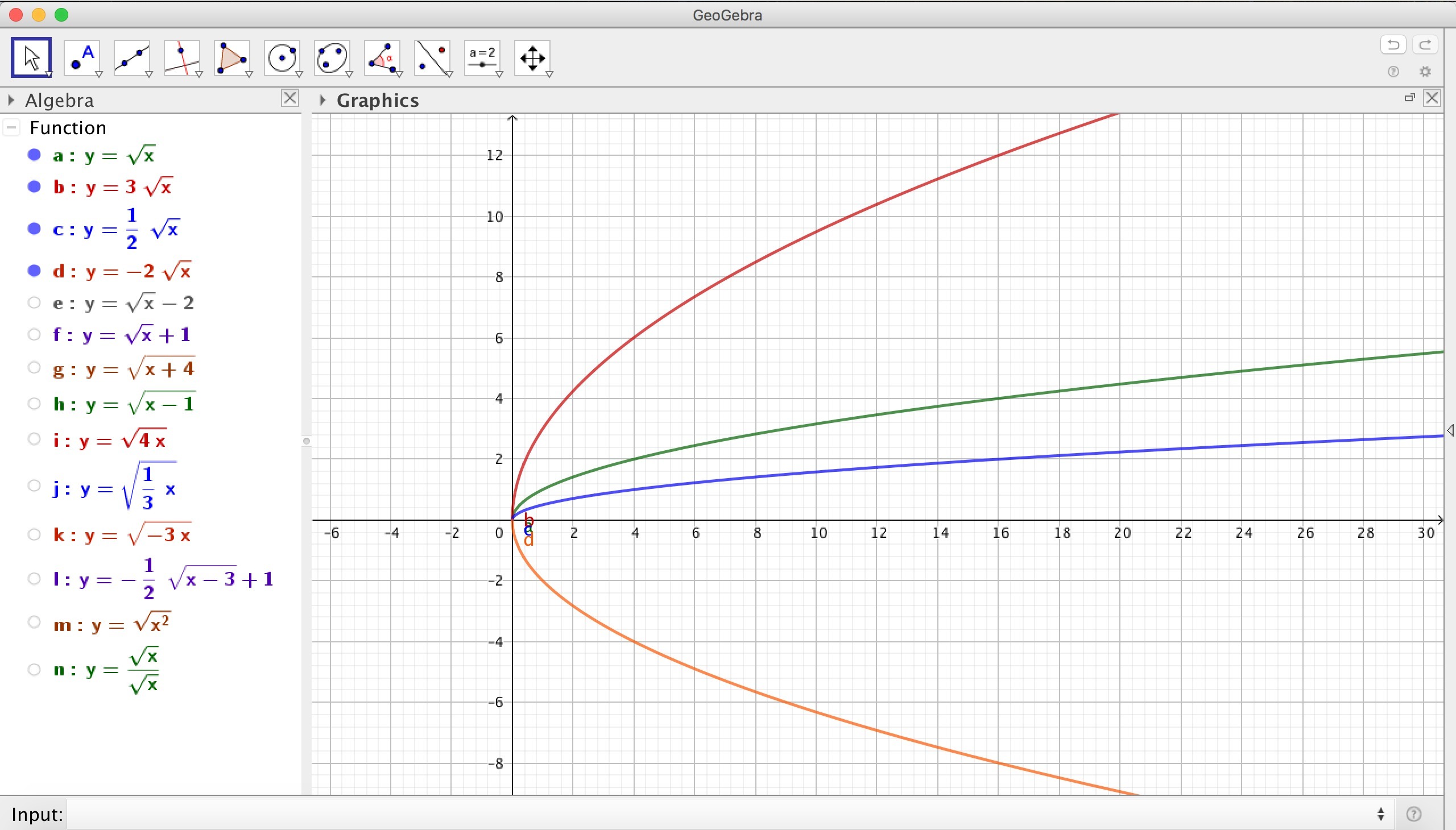Open the input bar symbol dropdown
The height and width of the screenshot is (830, 1456).
pyautogui.click(x=1380, y=814)
